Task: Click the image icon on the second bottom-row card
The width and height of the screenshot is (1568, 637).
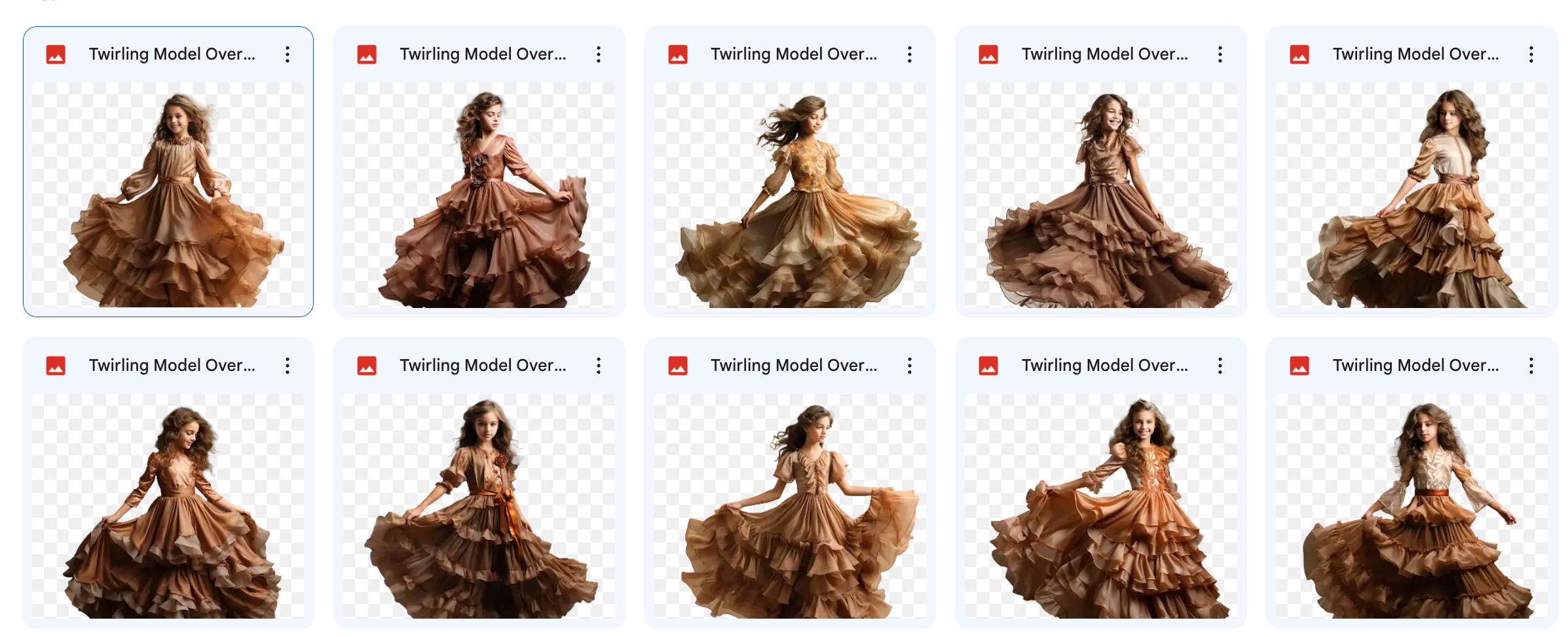Action: [367, 366]
